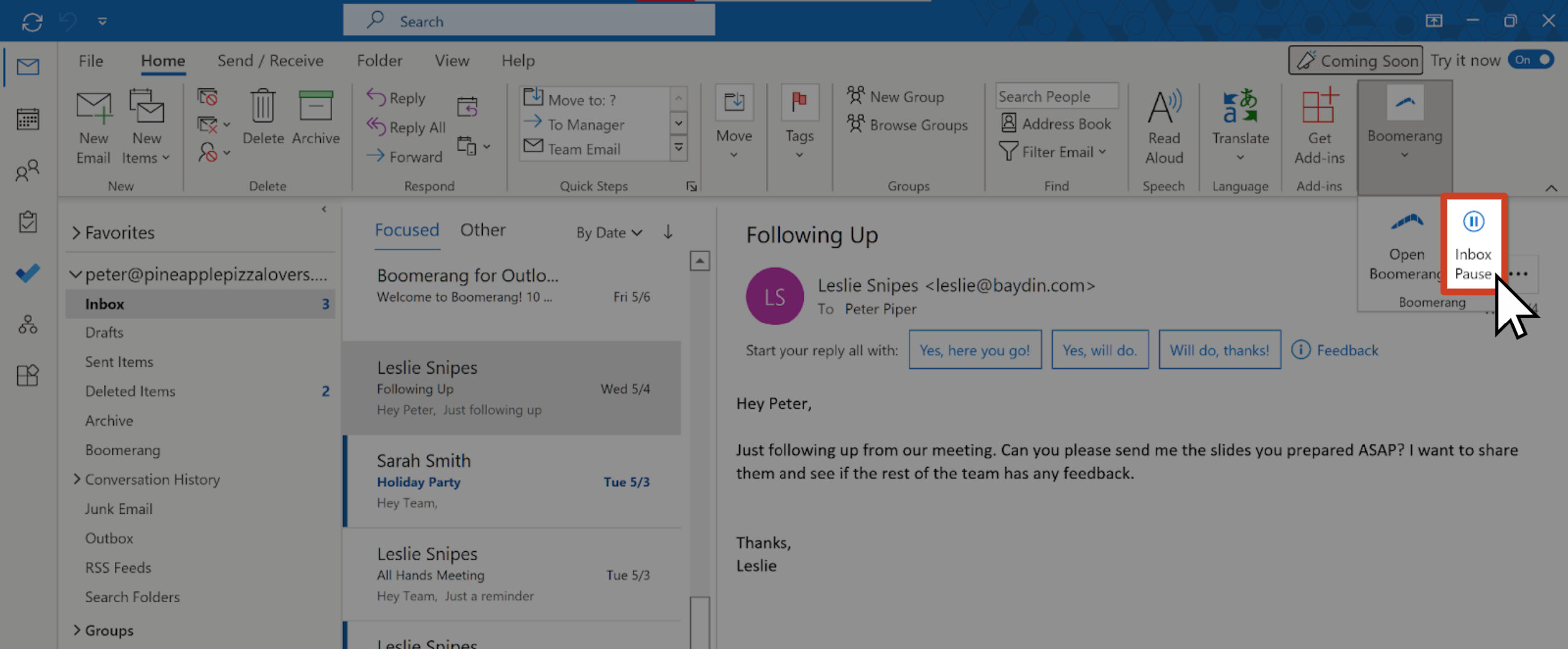The image size is (1568, 649).
Task: Expand the Favorites section
Action: 76,232
